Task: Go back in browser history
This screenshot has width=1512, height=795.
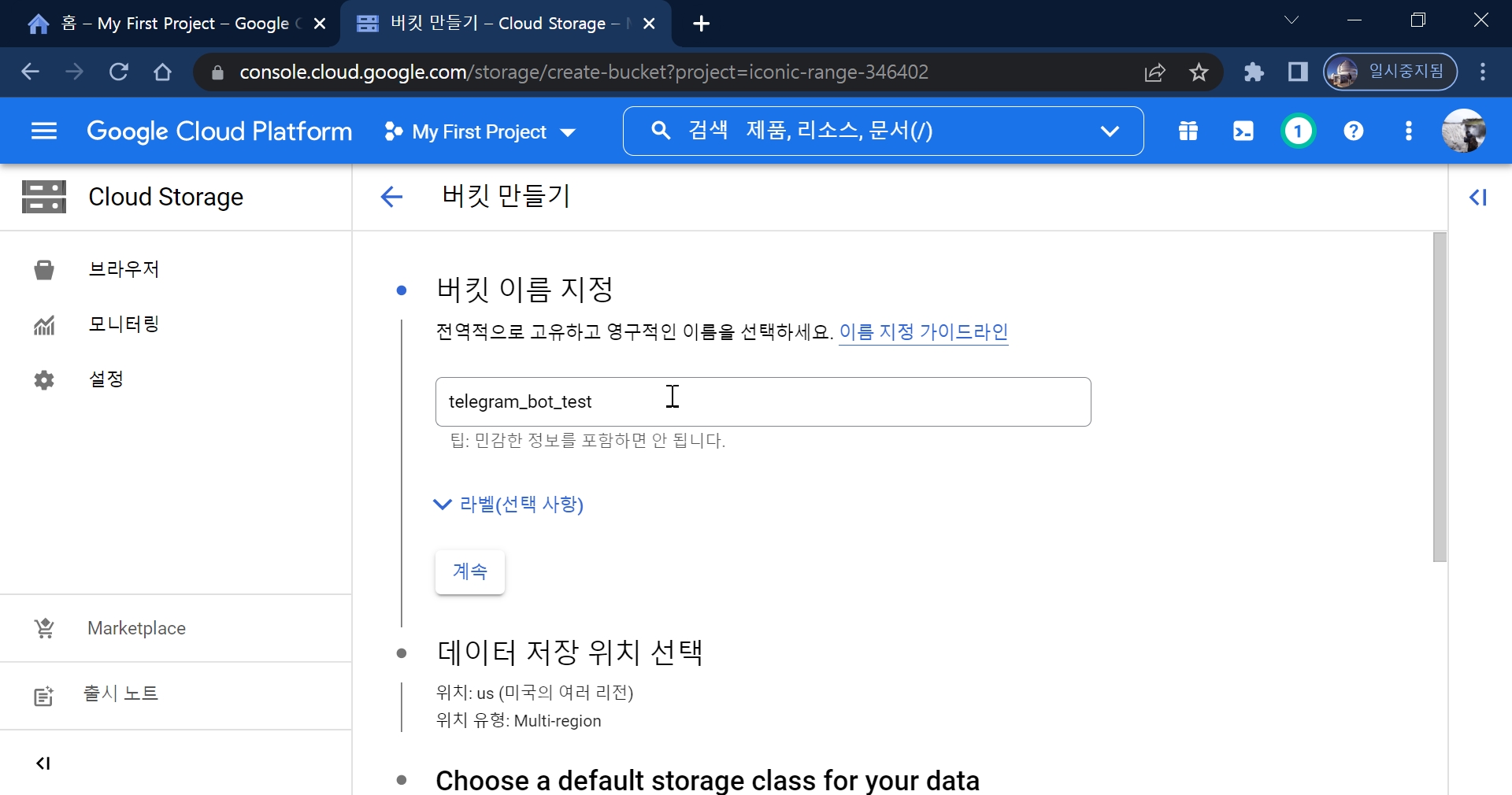Action: [x=30, y=72]
